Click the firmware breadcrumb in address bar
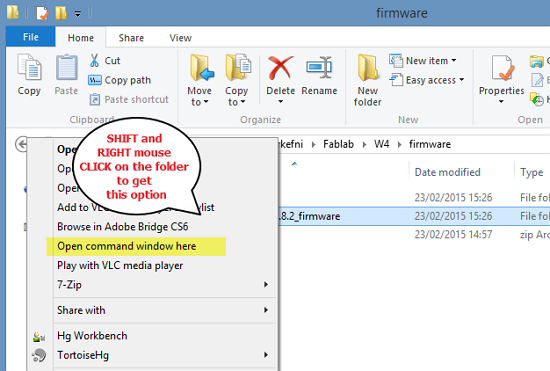Screen dimensions: 550x371 click(x=430, y=144)
